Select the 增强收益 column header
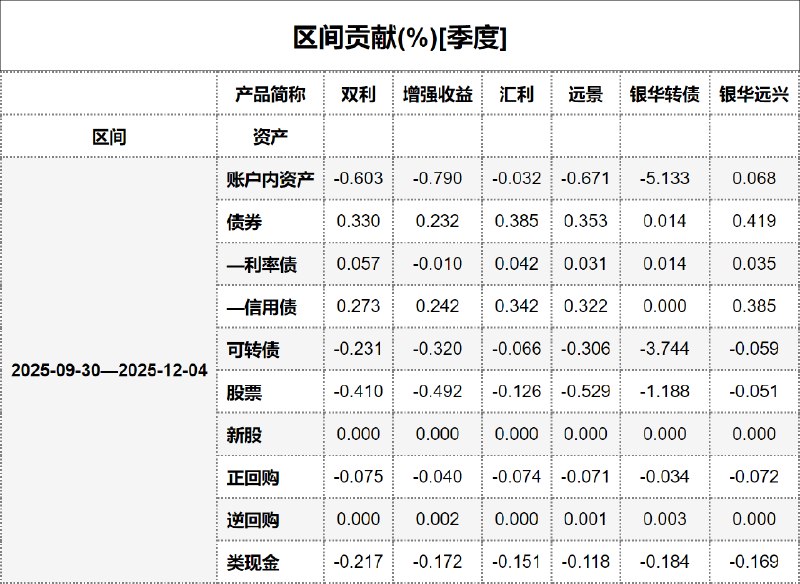The image size is (800, 584). pyautogui.click(x=437, y=95)
